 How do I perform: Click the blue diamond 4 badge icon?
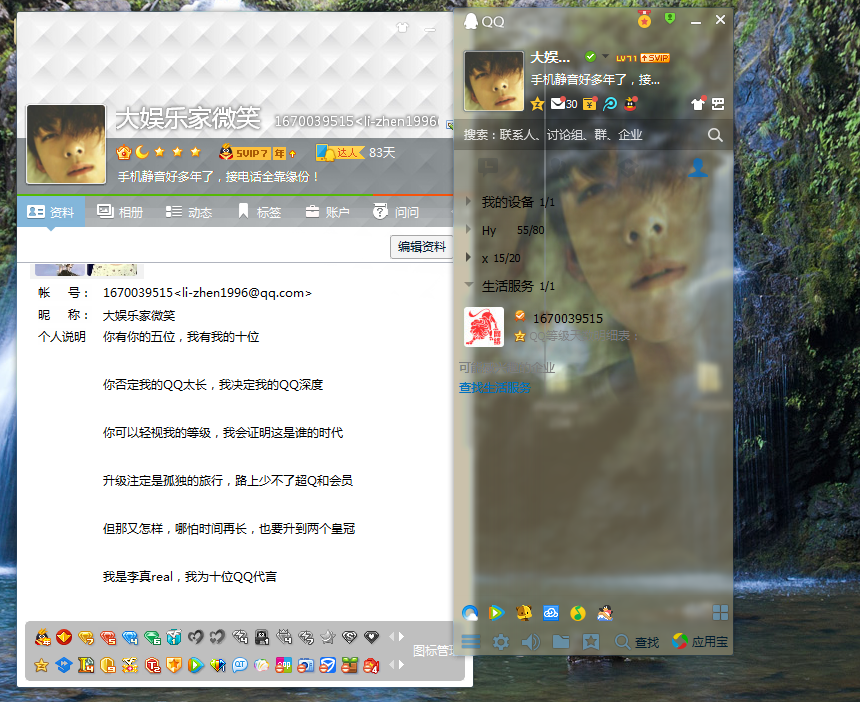tap(130, 637)
